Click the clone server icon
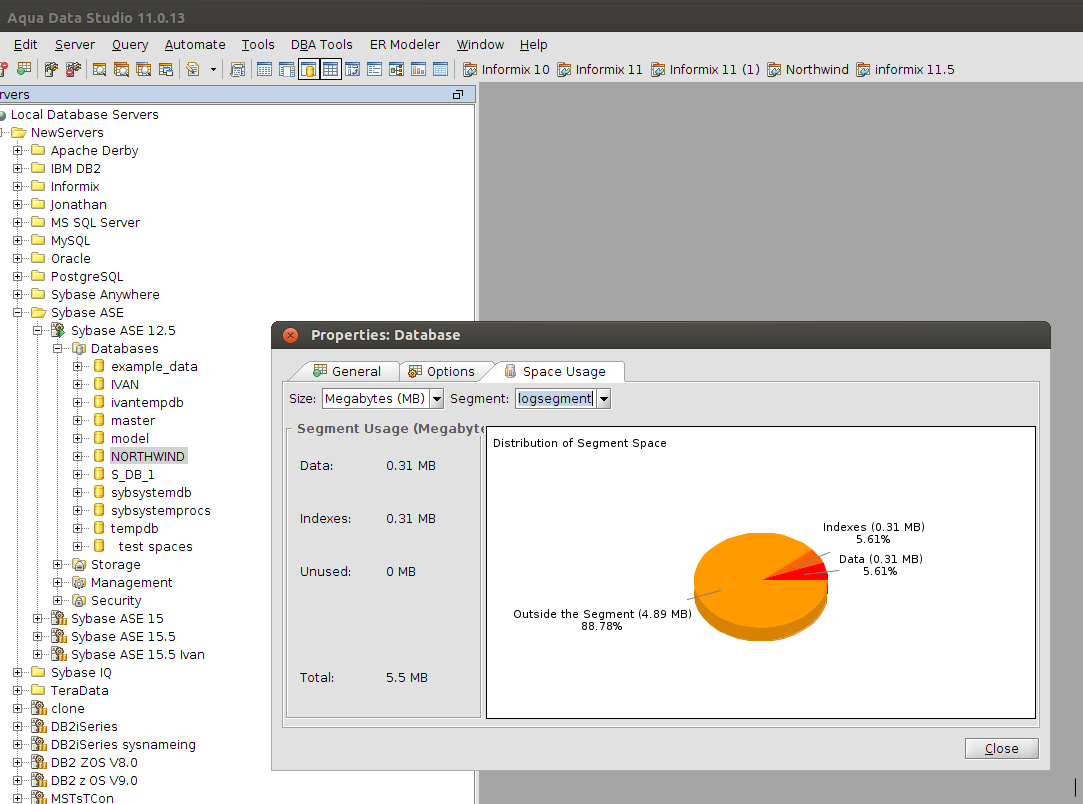The height and width of the screenshot is (804, 1083). (x=39, y=708)
